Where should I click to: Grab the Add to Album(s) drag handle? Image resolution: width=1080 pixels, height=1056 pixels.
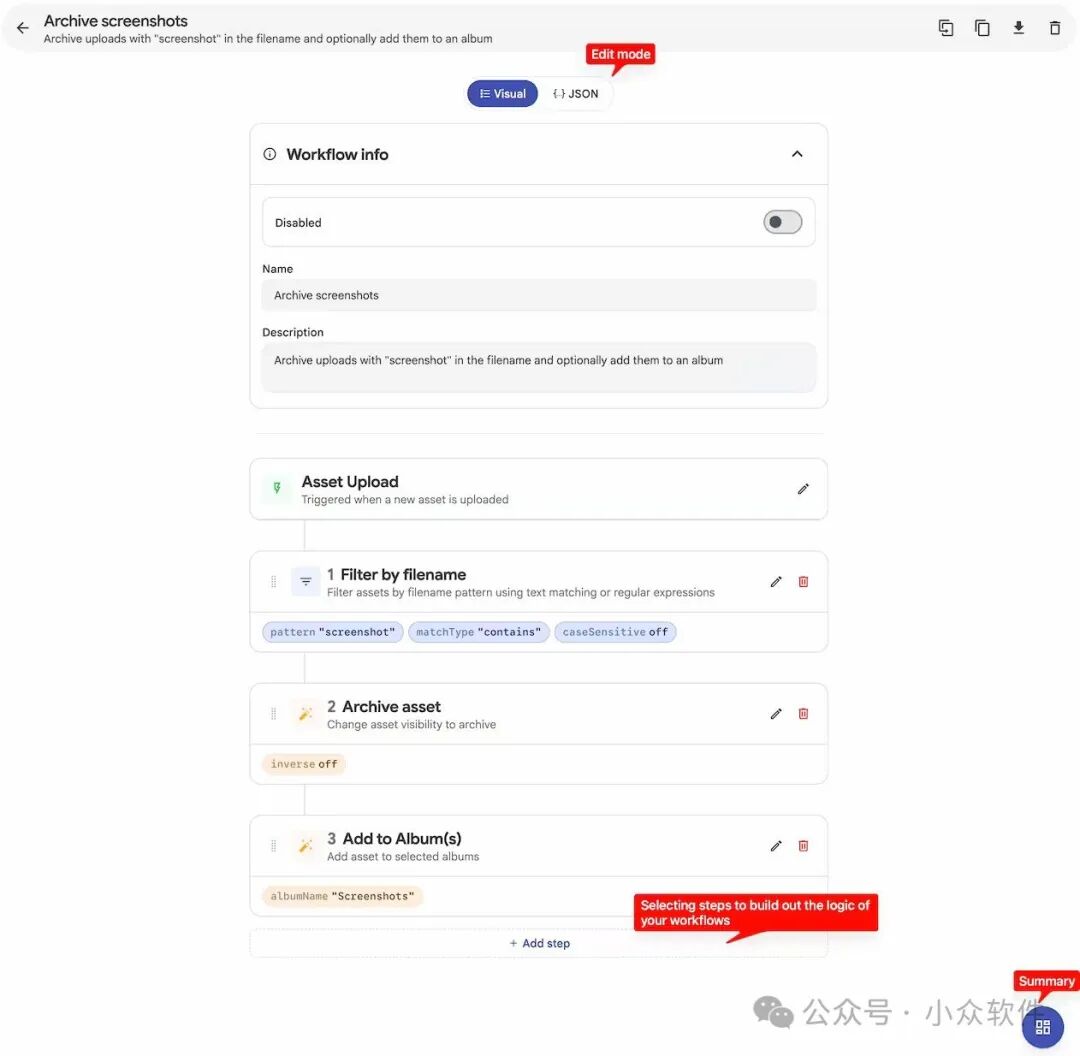tap(273, 846)
